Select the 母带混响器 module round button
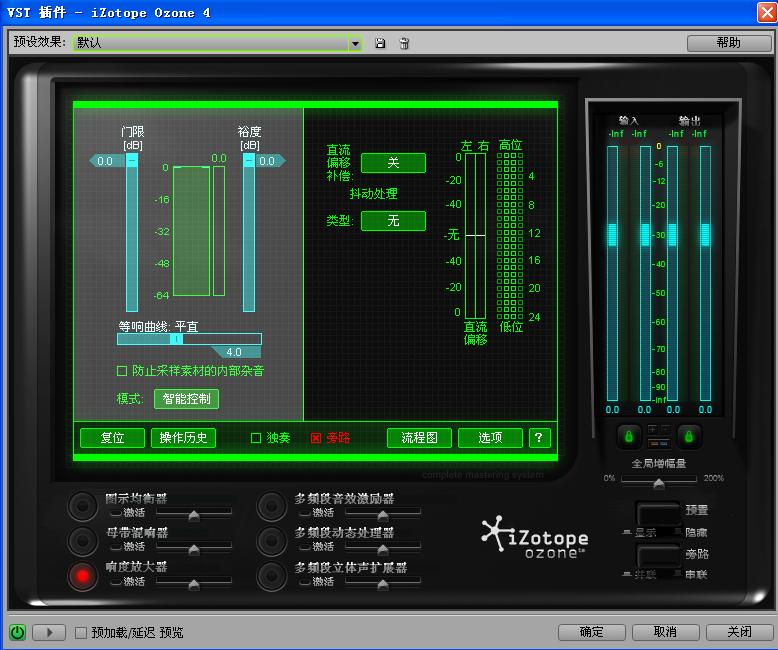778x650 pixels. pyautogui.click(x=83, y=541)
